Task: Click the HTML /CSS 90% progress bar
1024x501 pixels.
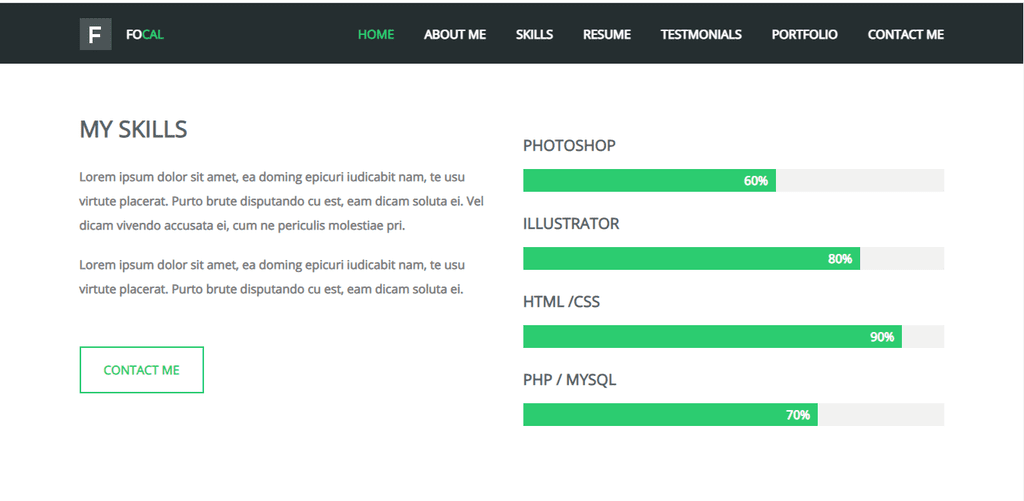Action: (733, 336)
